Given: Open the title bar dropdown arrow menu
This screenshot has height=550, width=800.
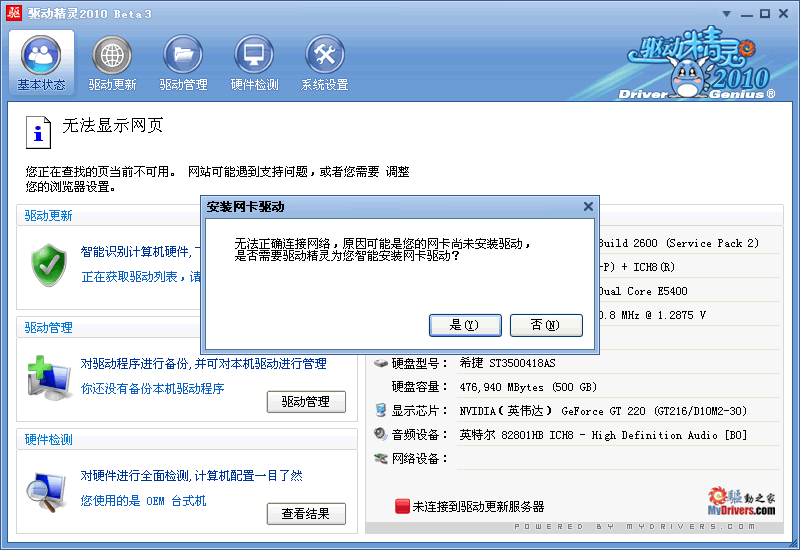Looking at the screenshot, I should click(x=727, y=14).
